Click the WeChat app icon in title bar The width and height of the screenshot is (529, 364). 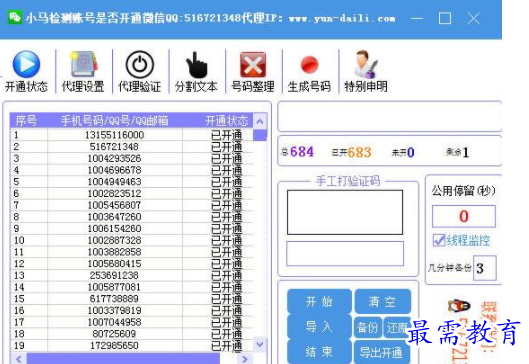point(15,17)
